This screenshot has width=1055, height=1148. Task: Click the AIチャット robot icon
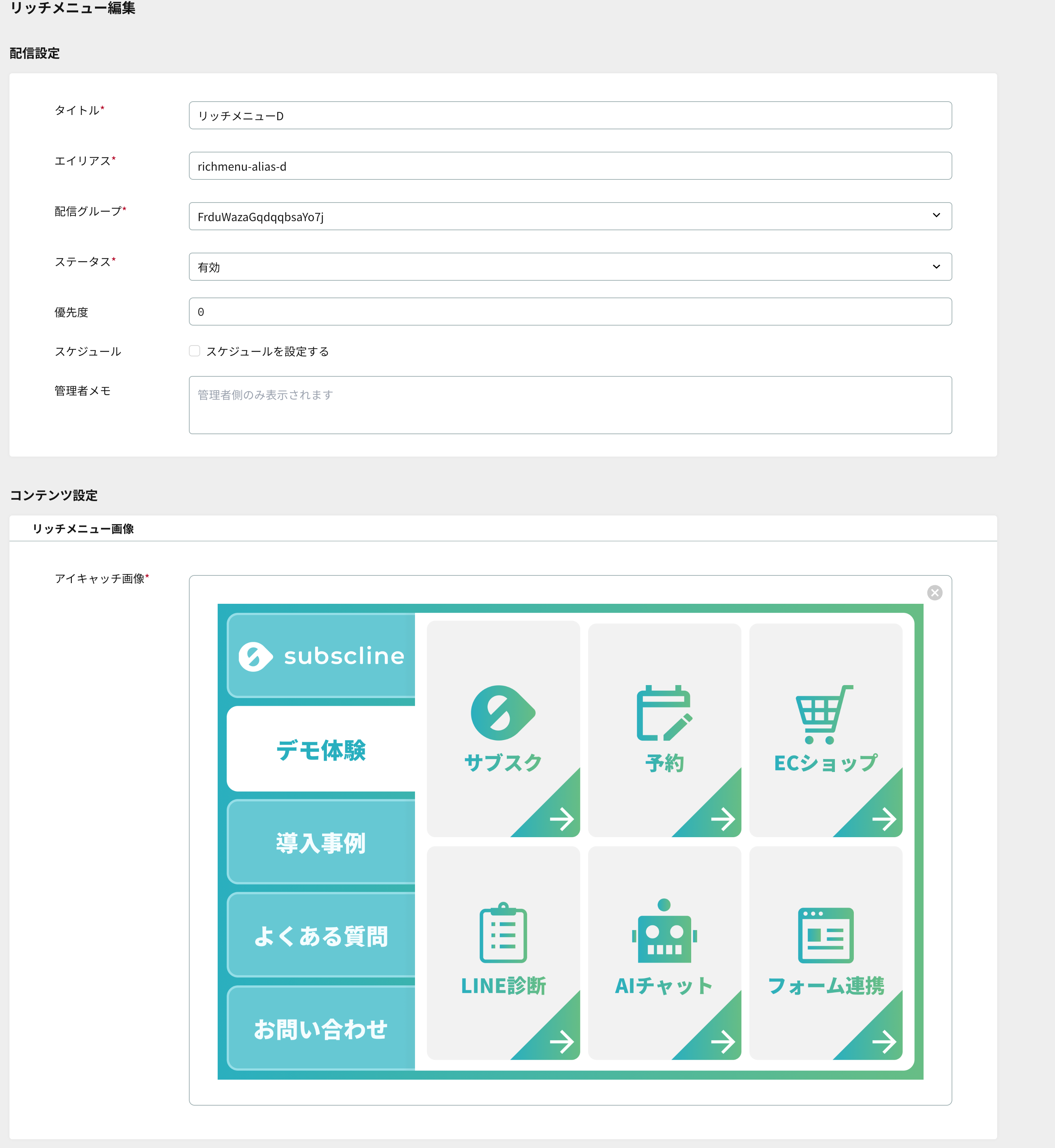pyautogui.click(x=664, y=930)
